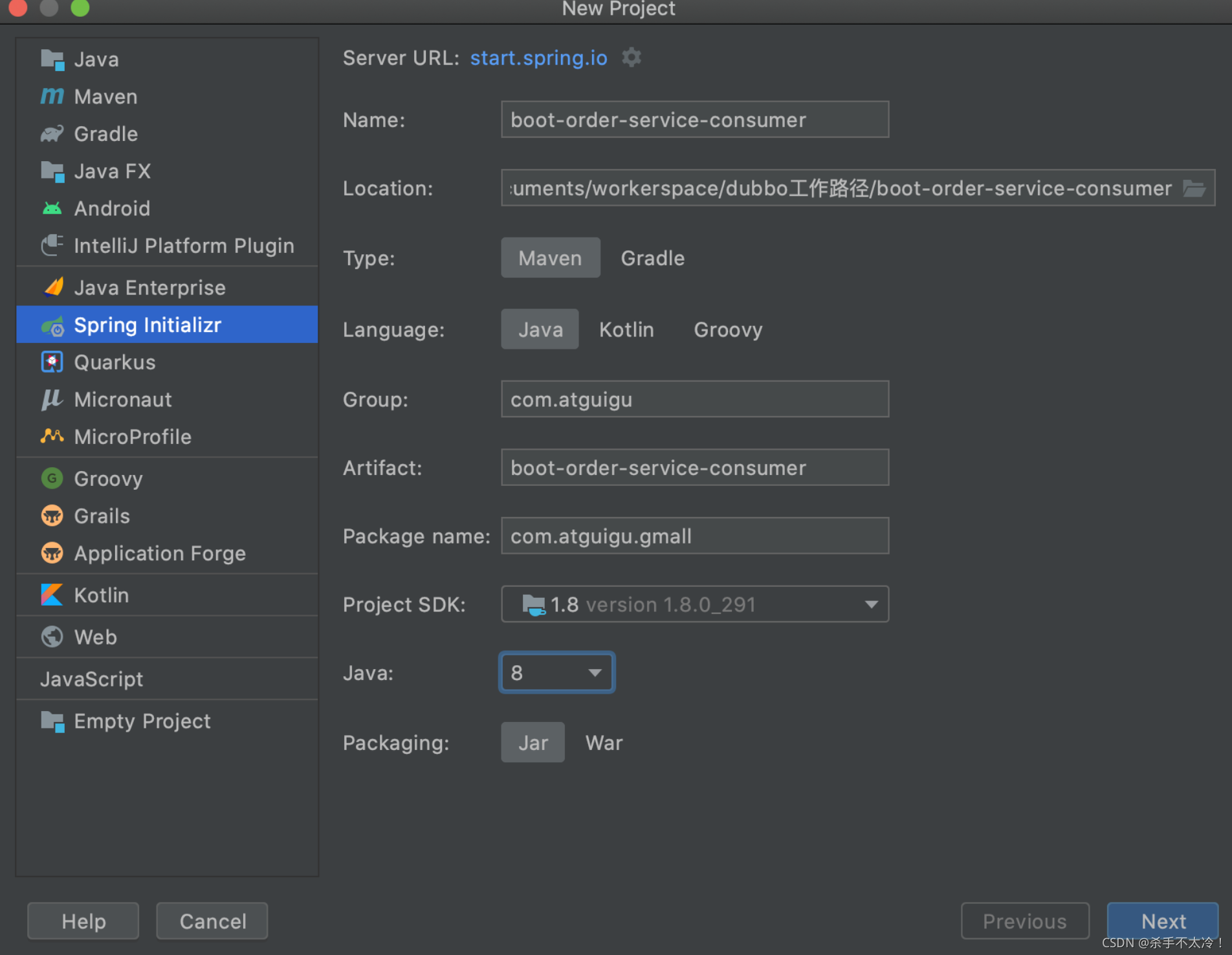Choose Kotlin as Language
The image size is (1232, 955).
pos(626,329)
